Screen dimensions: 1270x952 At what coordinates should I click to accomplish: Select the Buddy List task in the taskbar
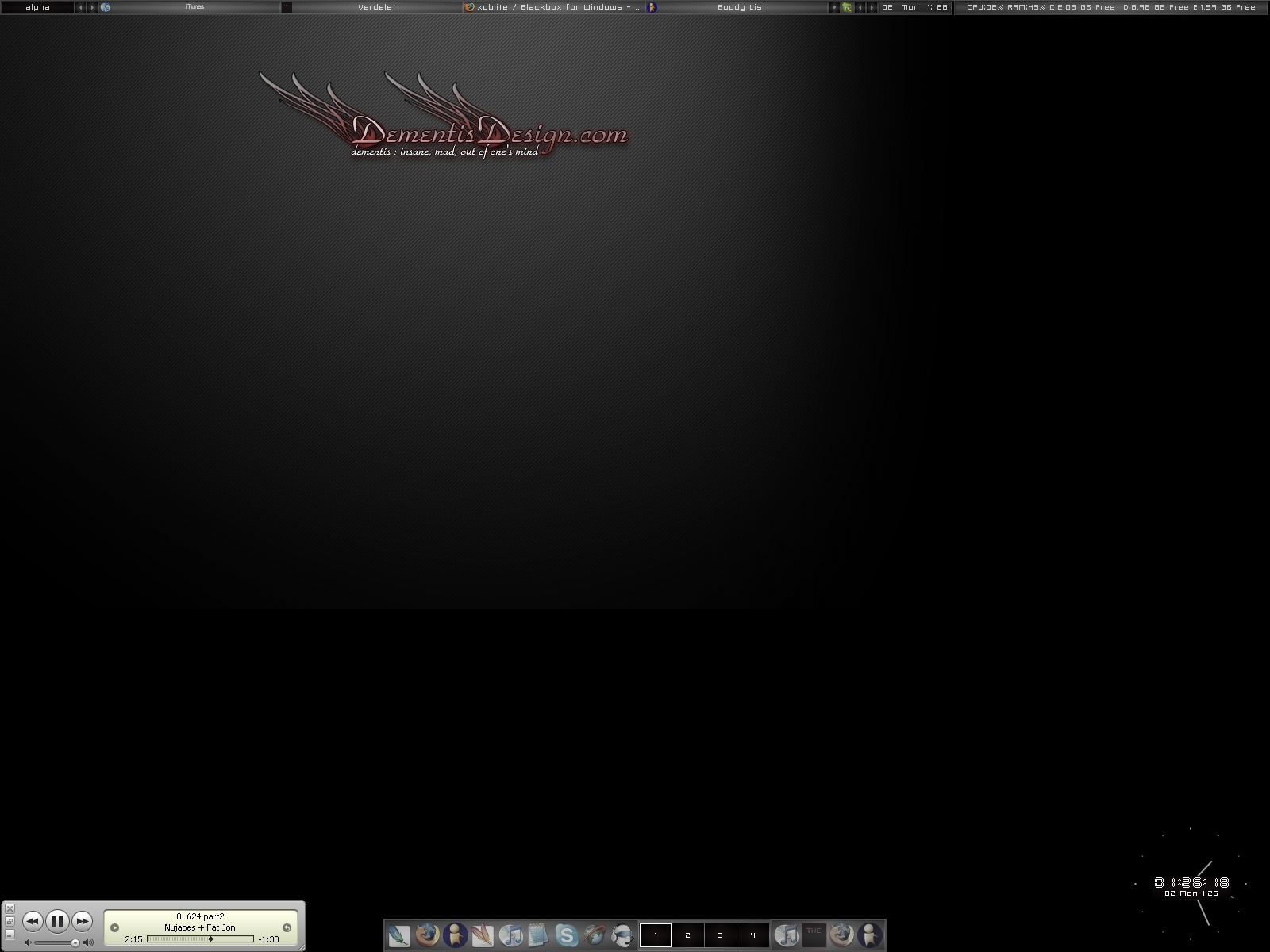tap(736, 7)
